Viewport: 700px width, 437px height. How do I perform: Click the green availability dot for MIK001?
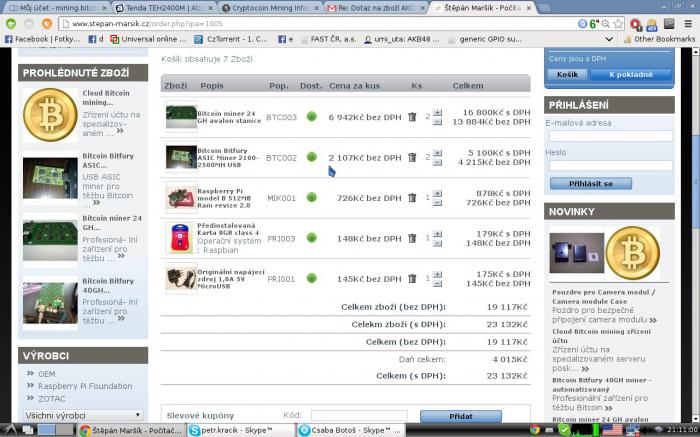click(312, 197)
